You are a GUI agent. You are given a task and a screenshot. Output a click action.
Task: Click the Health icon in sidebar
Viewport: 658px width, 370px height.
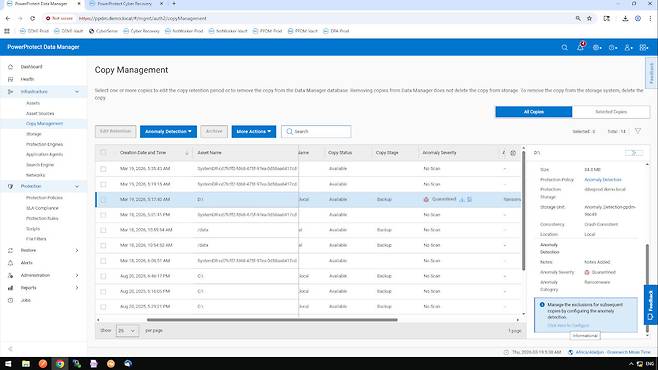[10, 79]
